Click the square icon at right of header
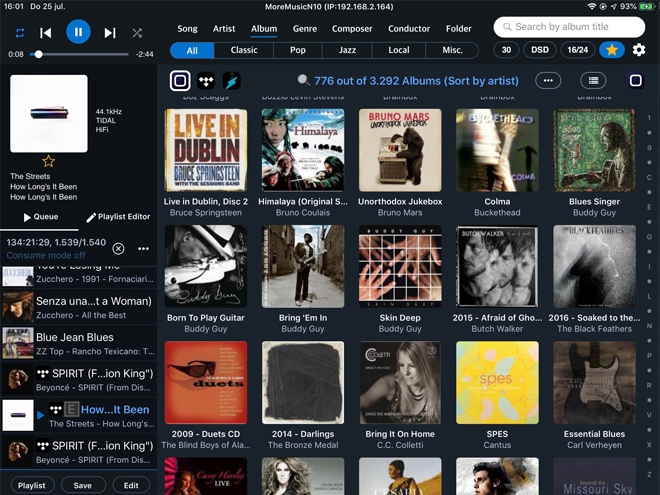This screenshot has width=660, height=495. 636,80
